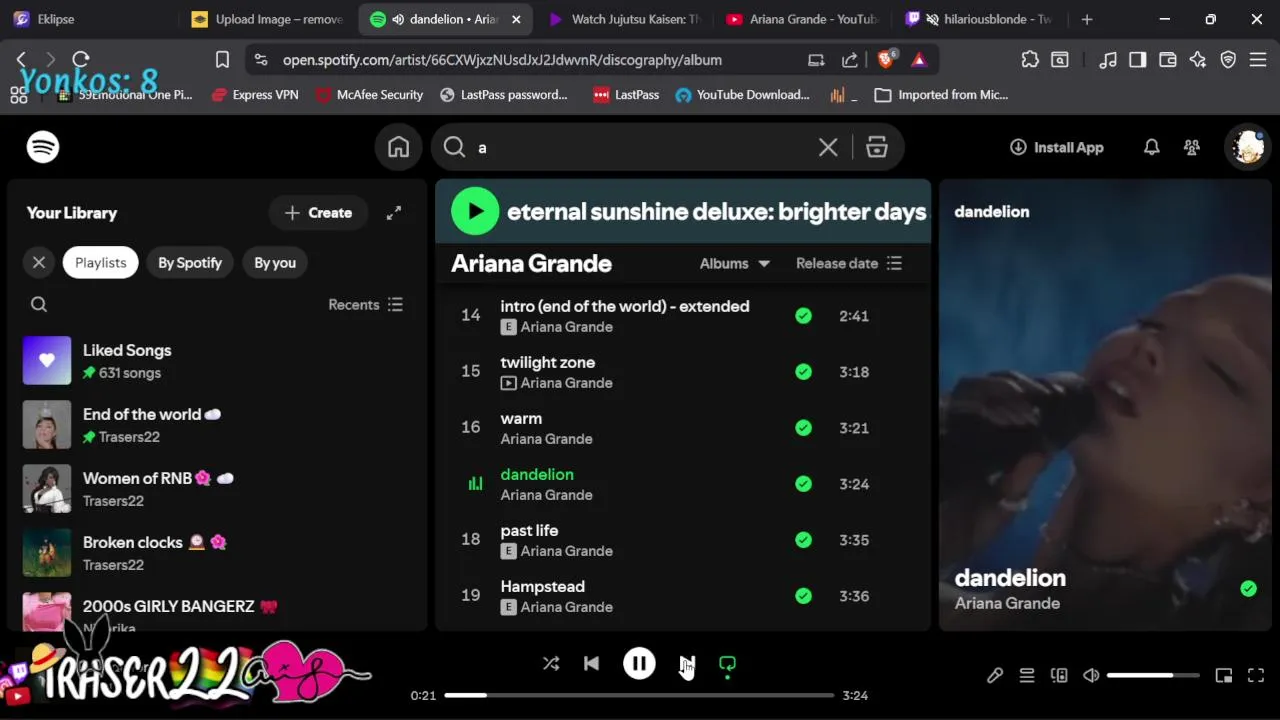Open Spotify home via logo

(x=43, y=147)
